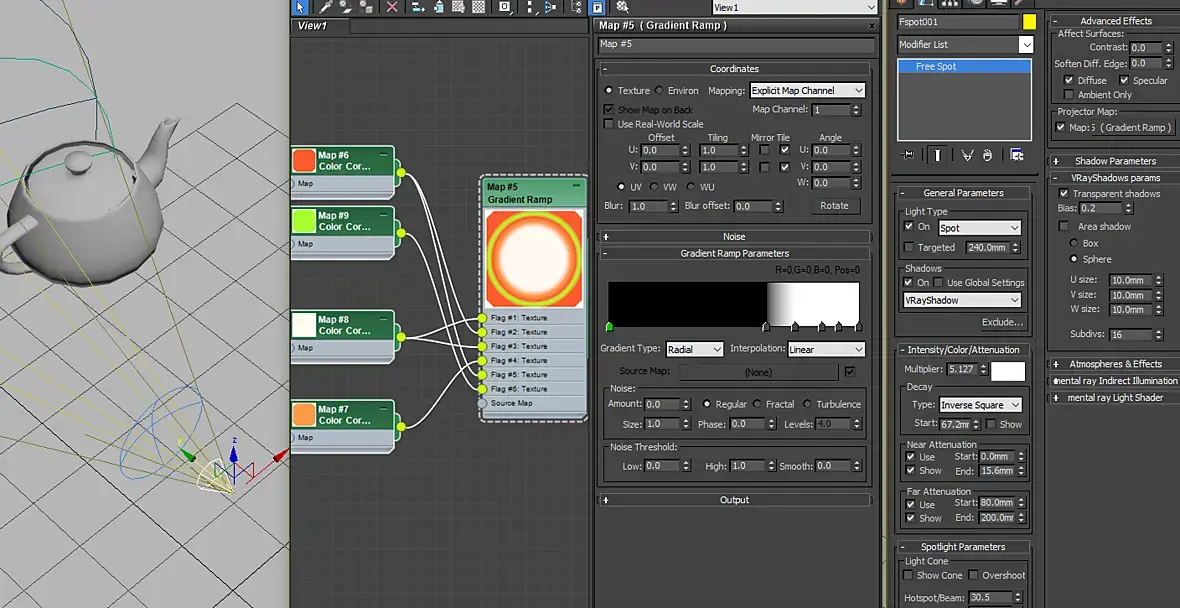1180x608 pixels.
Task: Click Make Unique icon under modifier stack
Action: 968,154
